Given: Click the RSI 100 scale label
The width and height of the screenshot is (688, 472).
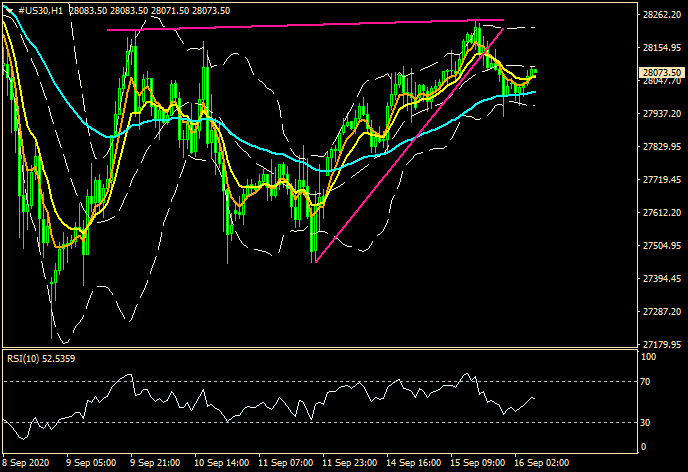Looking at the screenshot, I should click(649, 357).
